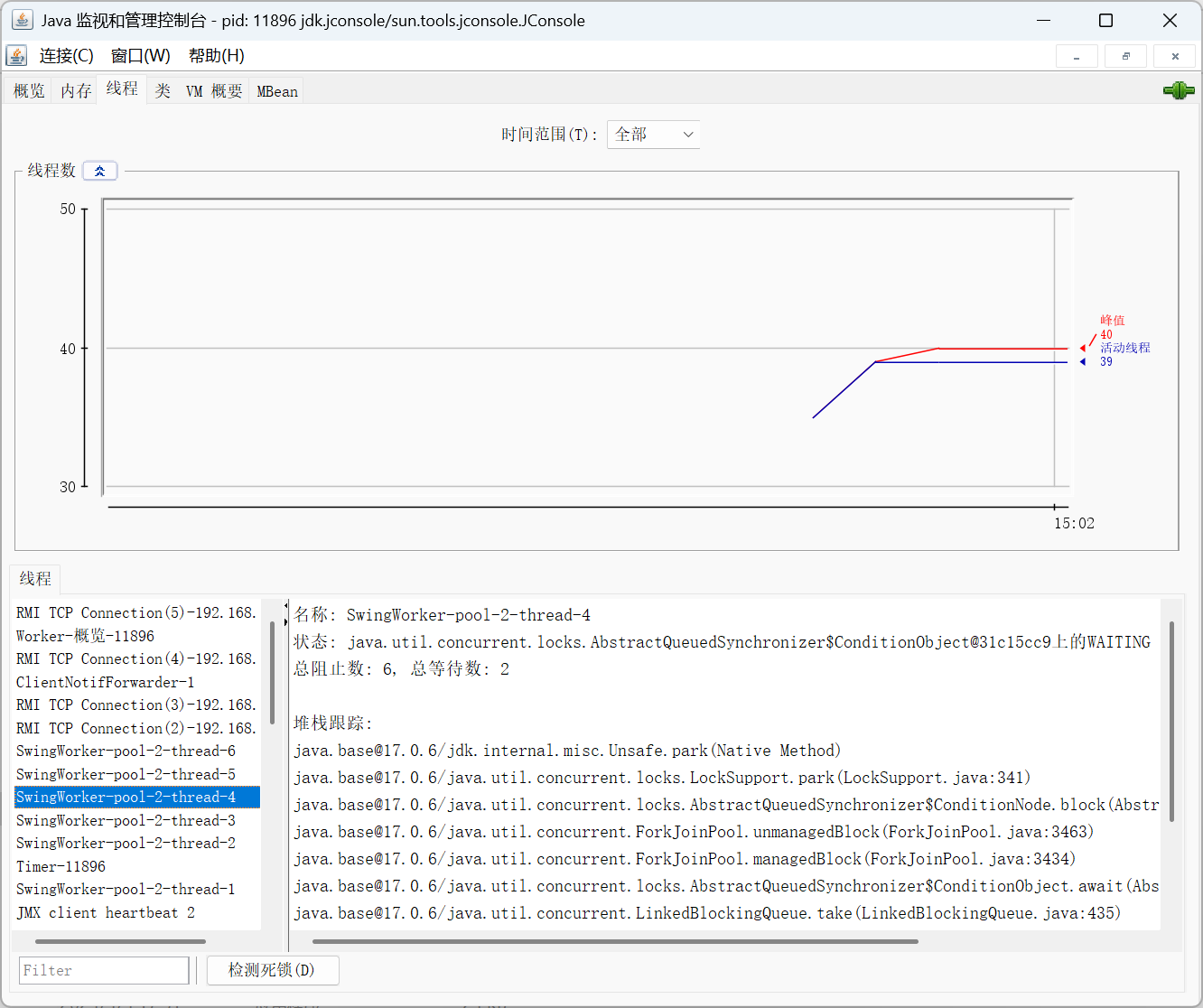Open the 窗口(W) menu

[140, 56]
